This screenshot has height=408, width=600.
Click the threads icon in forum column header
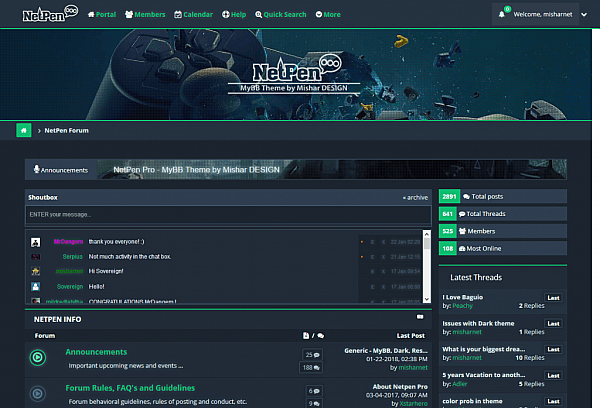click(306, 336)
